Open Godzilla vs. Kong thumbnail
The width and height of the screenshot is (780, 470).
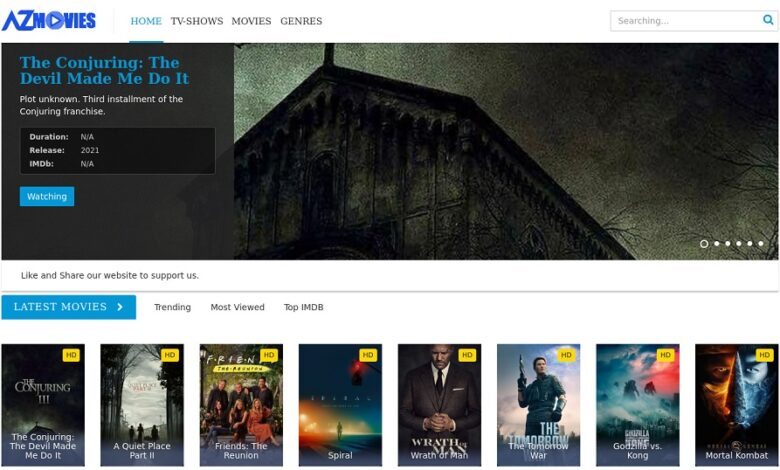click(x=638, y=405)
